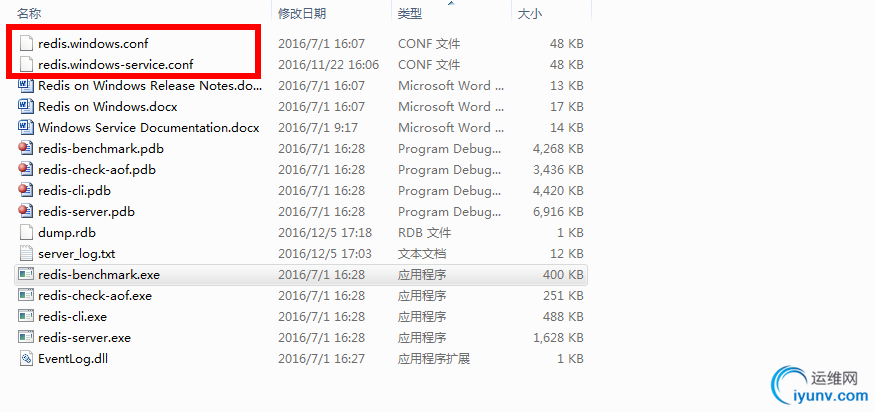Select the redis-benchmark.pdb file name
874x412 pixels.
tap(101, 149)
